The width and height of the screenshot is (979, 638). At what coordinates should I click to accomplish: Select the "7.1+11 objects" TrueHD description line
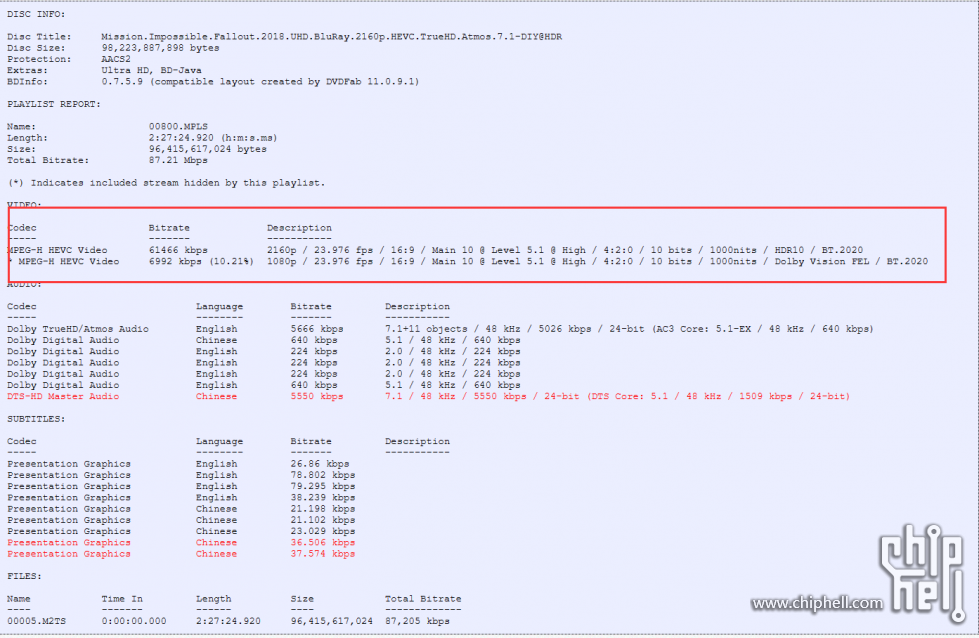(629, 329)
